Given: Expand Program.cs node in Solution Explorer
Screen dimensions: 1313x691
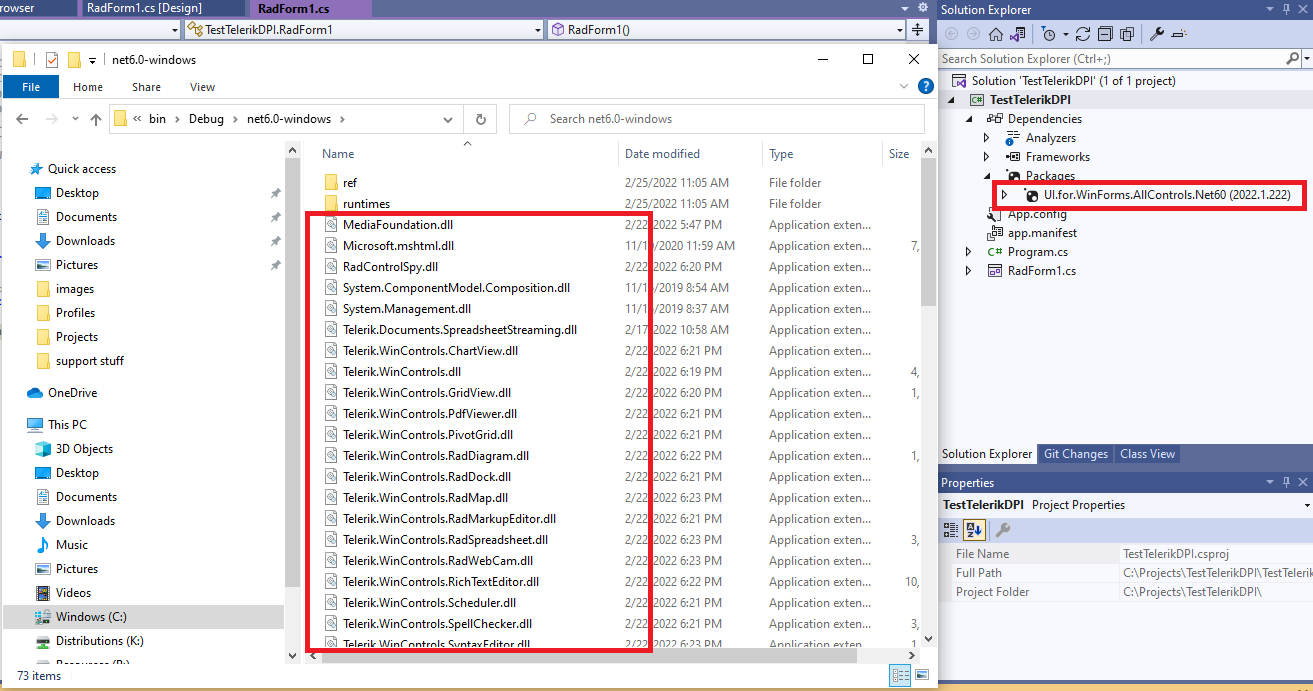Looking at the screenshot, I should (967, 252).
